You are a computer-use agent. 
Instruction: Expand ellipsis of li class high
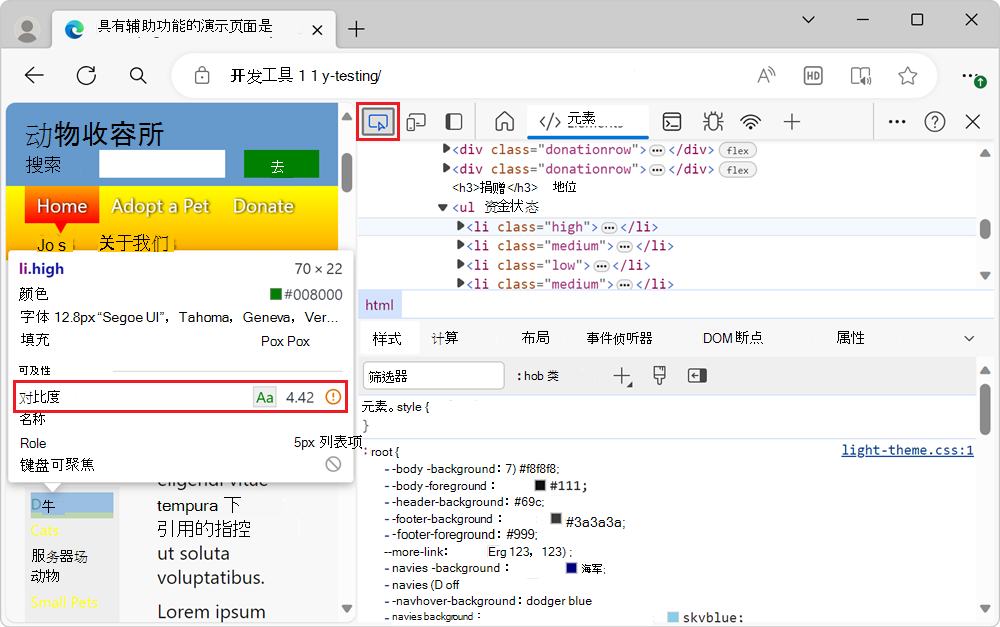pyautogui.click(x=610, y=228)
